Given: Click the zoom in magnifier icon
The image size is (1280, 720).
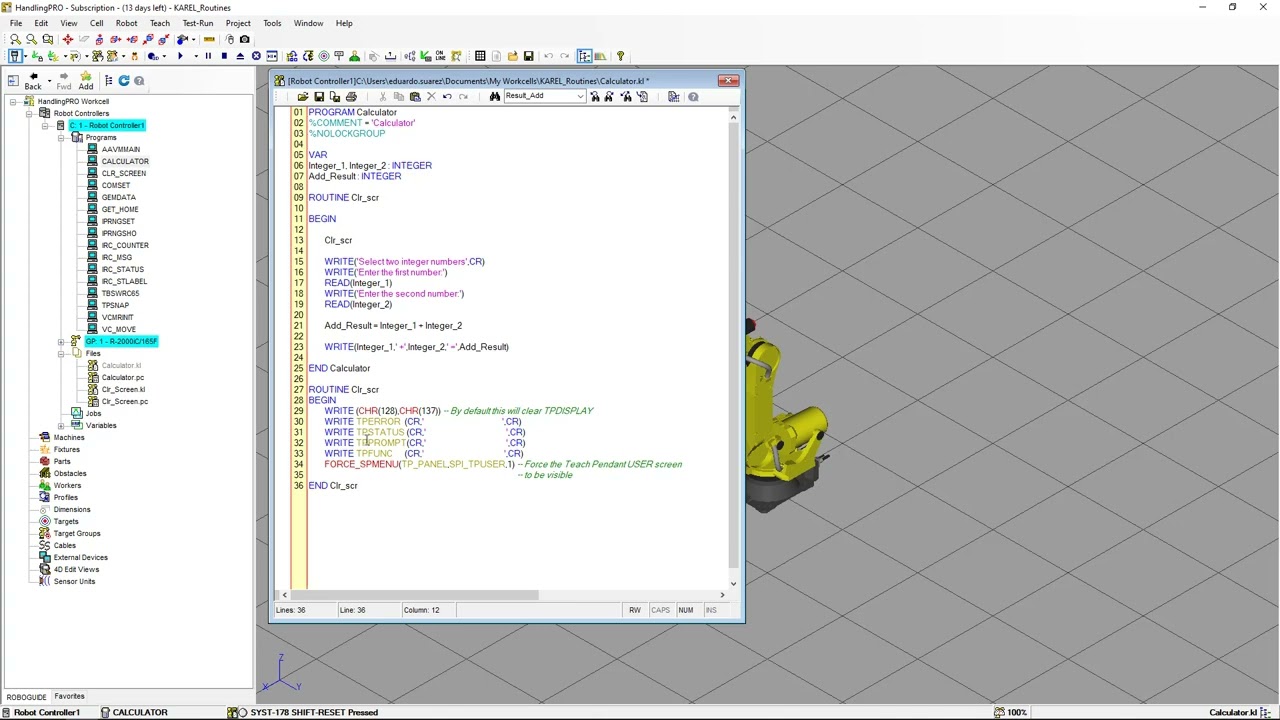Looking at the screenshot, I should pyautogui.click(x=15, y=39).
